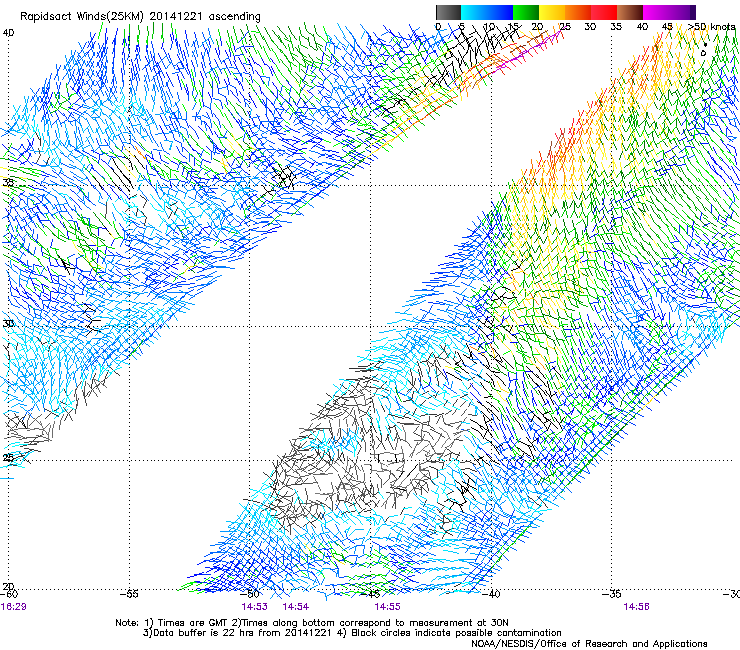740x650 pixels.
Task: Click the cyan-to-blue 5-15 knots legend swatch
Action: tap(487, 12)
